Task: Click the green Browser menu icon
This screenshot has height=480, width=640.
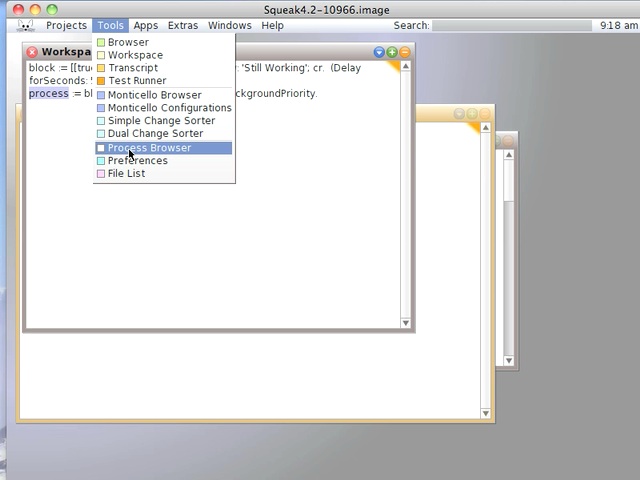Action: click(x=101, y=42)
